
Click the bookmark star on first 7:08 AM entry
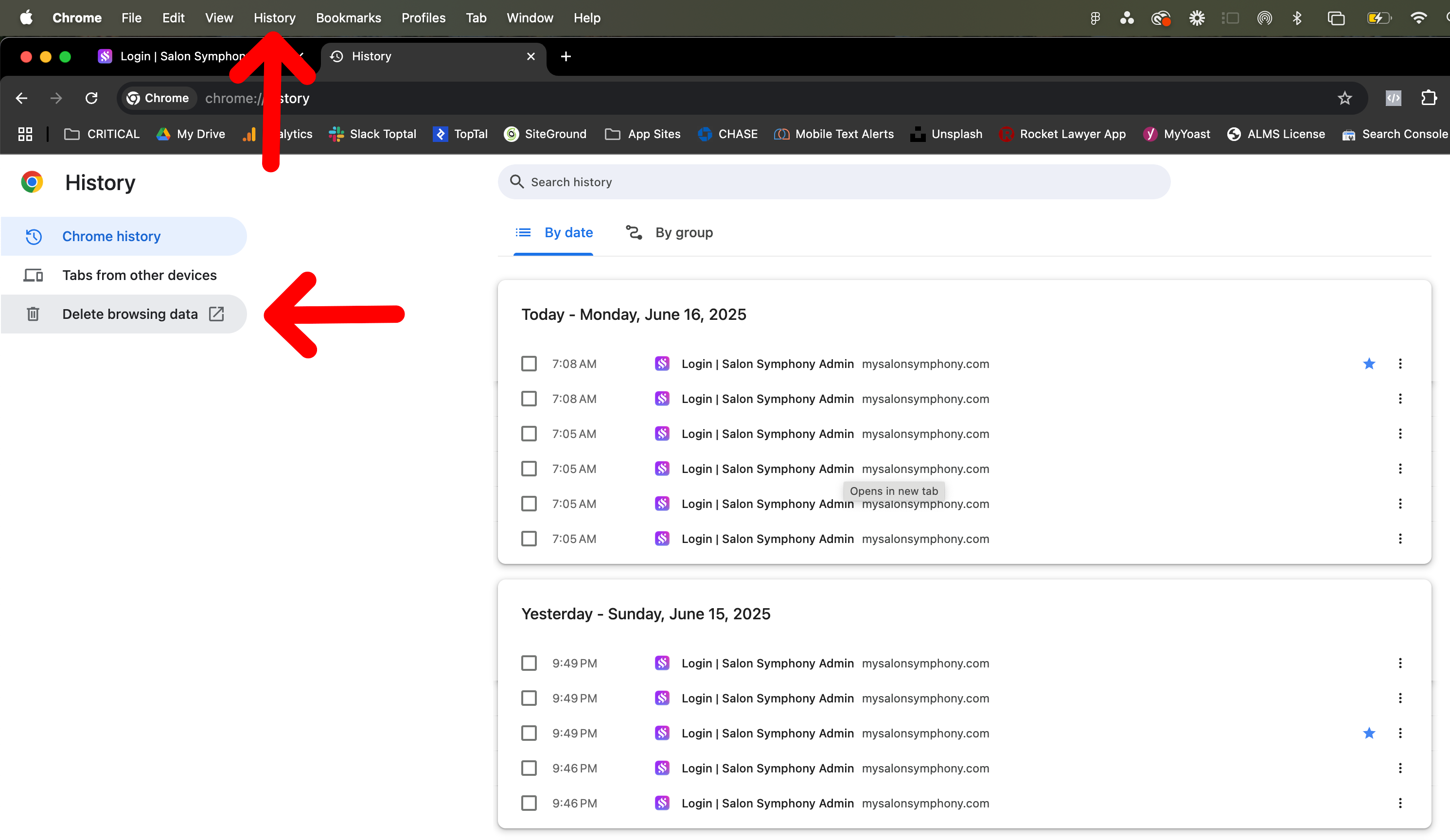1369,364
